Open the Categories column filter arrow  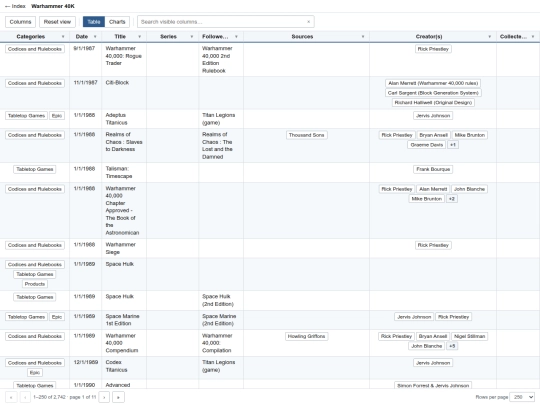[x=63, y=37]
